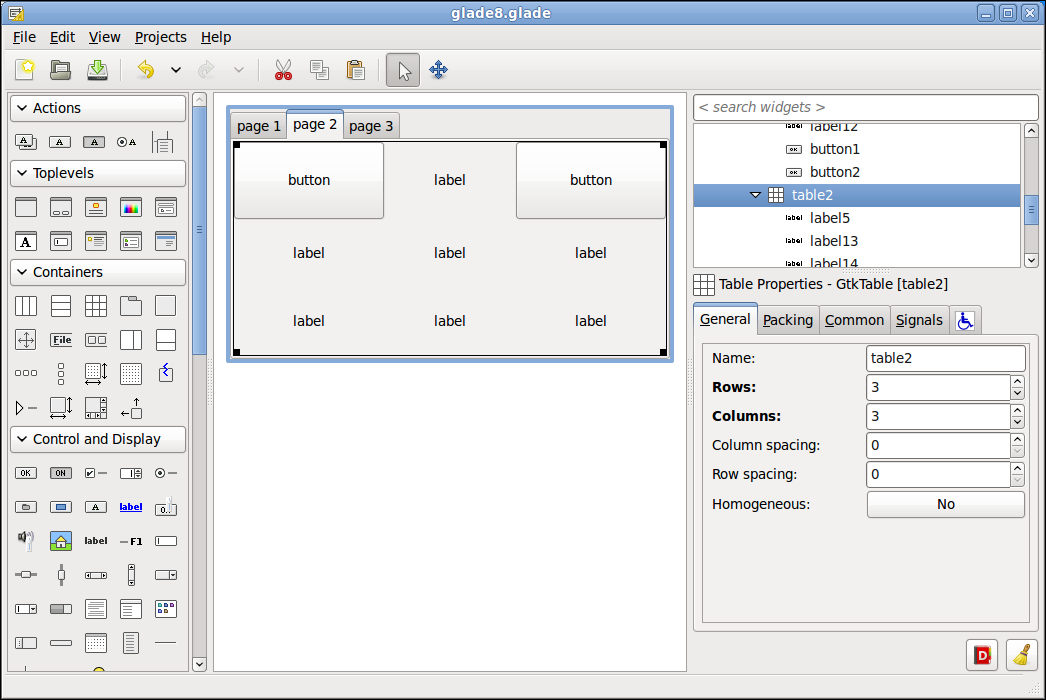The image size is (1046, 700).
Task: Collapse the table2 tree node
Action: click(x=755, y=195)
